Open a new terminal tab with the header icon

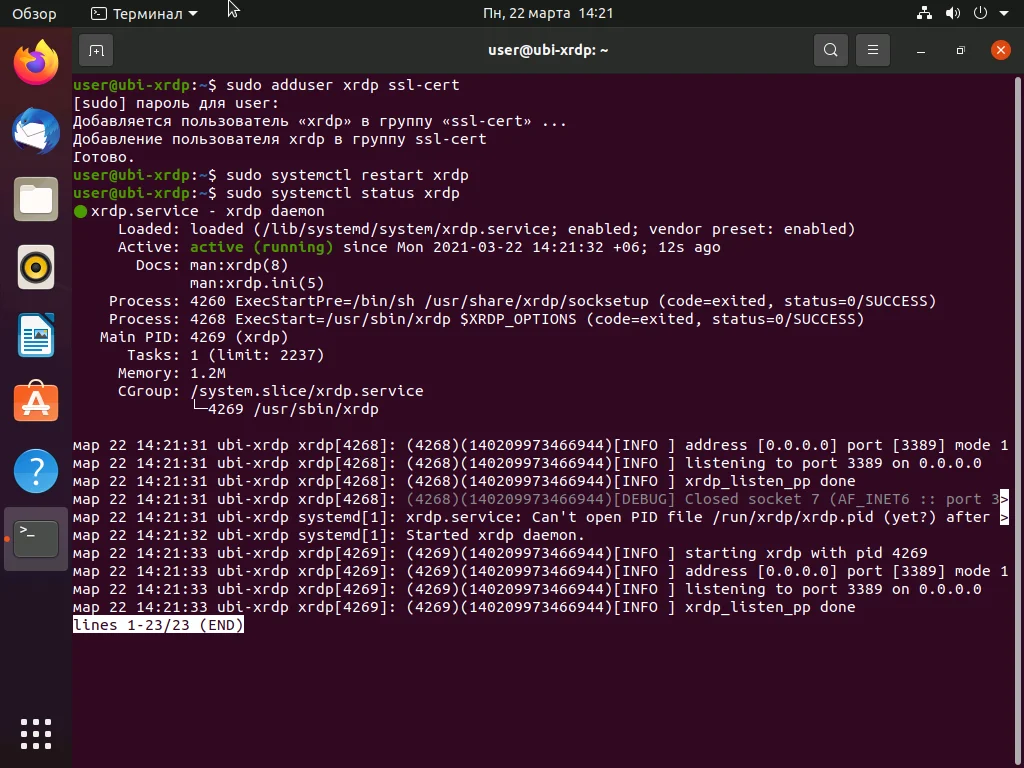click(x=95, y=49)
